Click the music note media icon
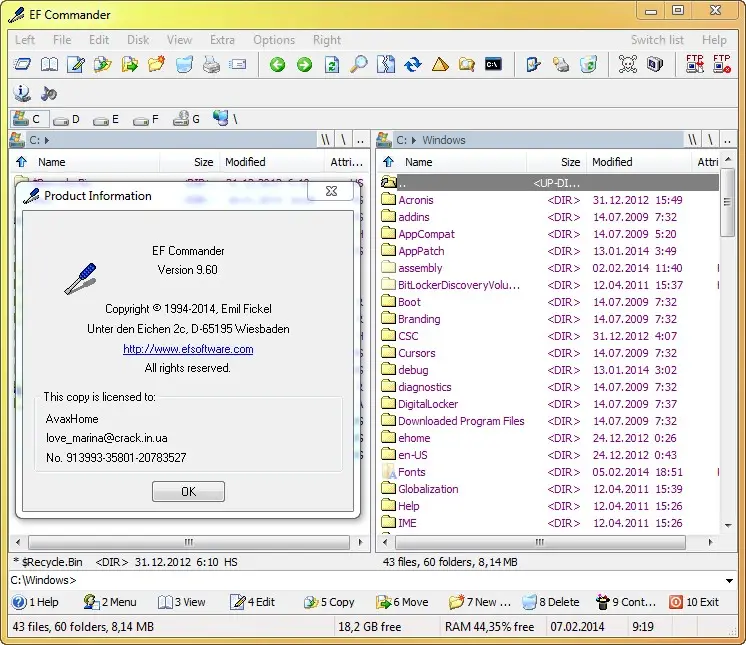The height and width of the screenshot is (645, 746). [49, 93]
